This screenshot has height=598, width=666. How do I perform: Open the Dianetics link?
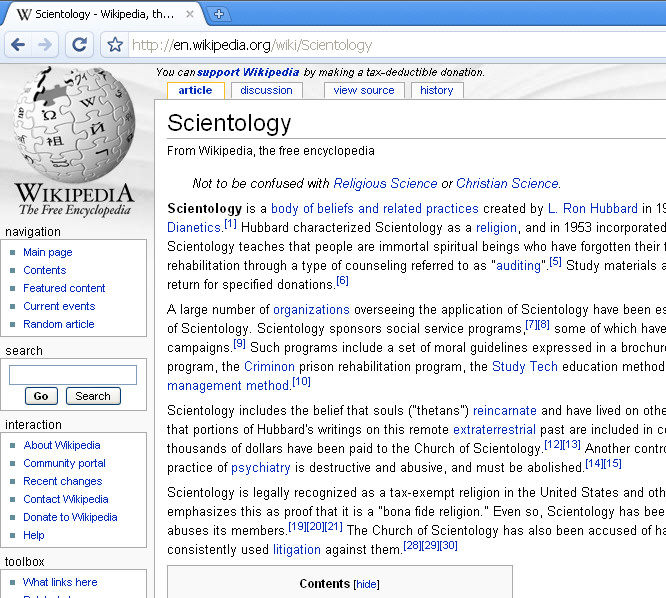[194, 228]
